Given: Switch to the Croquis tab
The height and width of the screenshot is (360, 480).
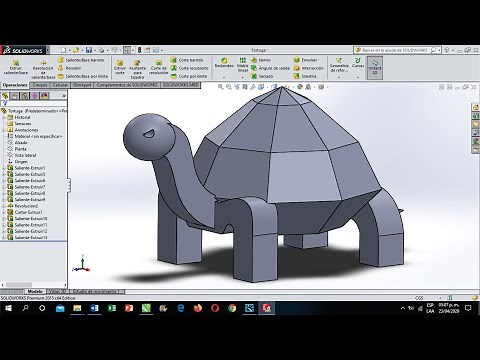Looking at the screenshot, I should click(40, 85).
